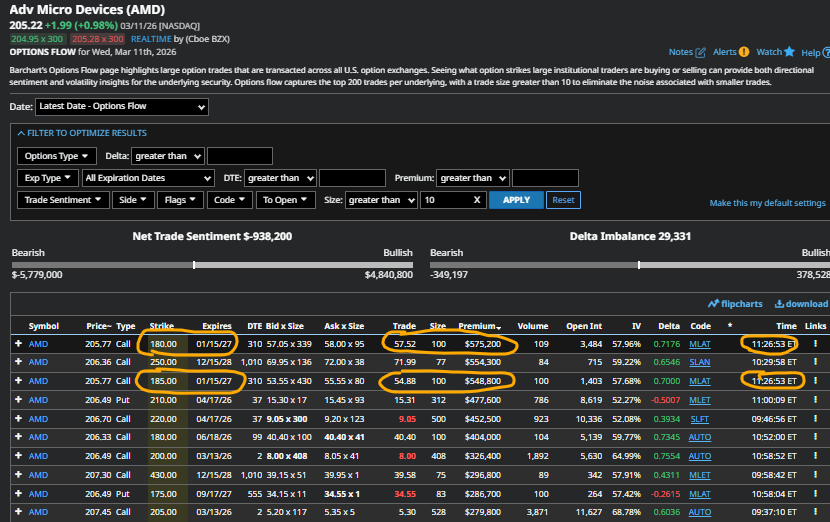Add to Watchlist via star icon
The width and height of the screenshot is (830, 522).
tap(789, 52)
